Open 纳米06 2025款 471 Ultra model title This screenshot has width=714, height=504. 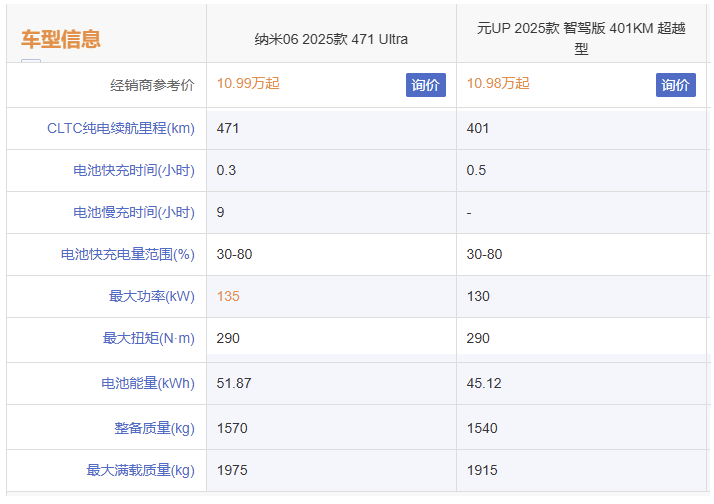click(331, 39)
